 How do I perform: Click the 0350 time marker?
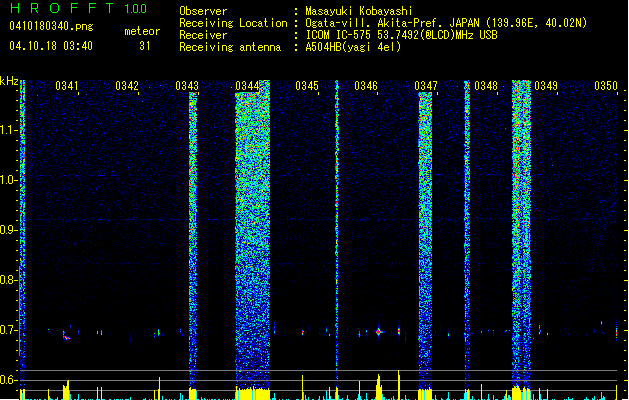pyautogui.click(x=606, y=86)
